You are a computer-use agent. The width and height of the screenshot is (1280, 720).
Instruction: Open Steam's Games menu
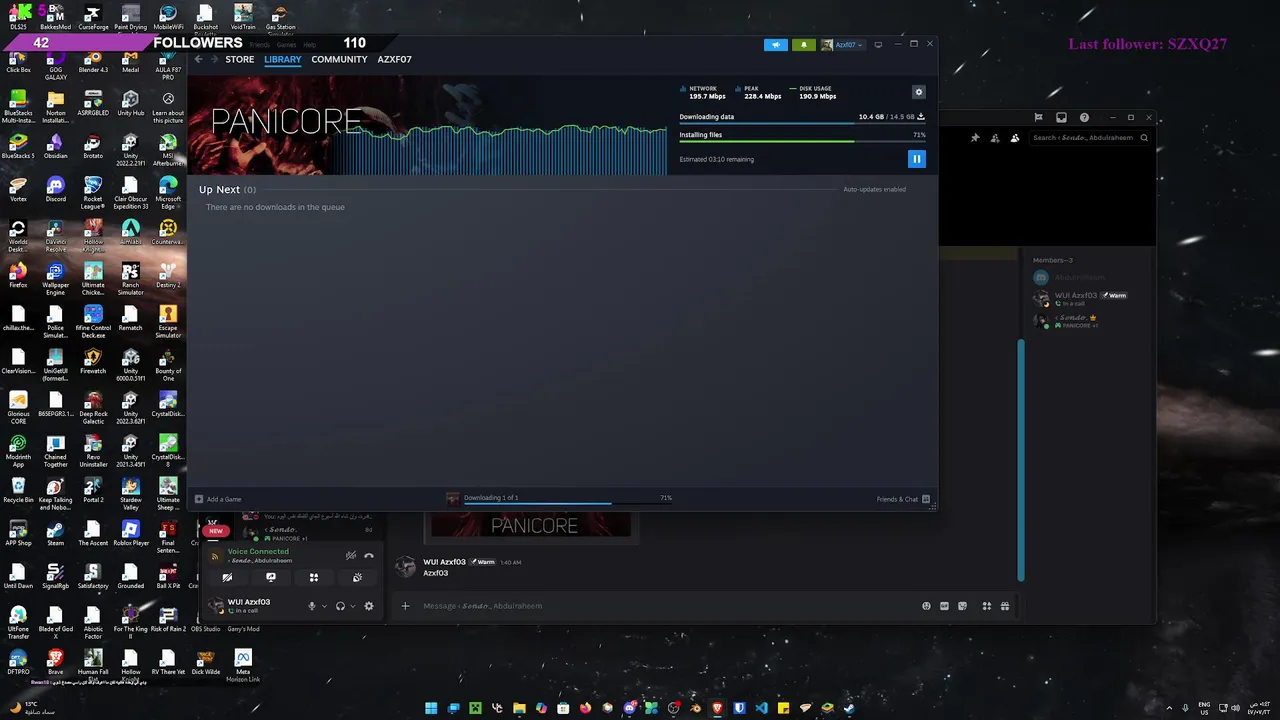coord(287,45)
